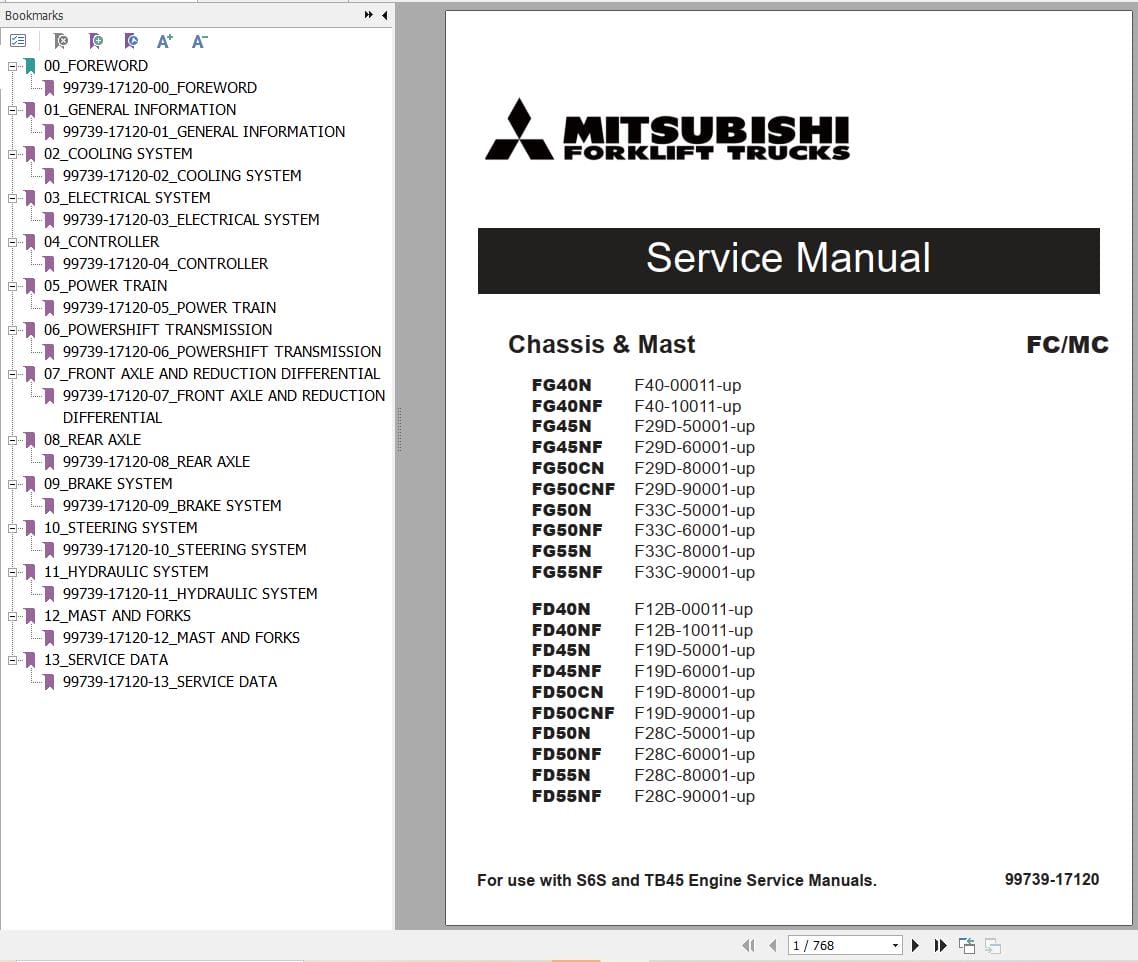This screenshot has width=1138, height=962.
Task: Open 99739-17120-11_HYDRAULIC SYSTEM bookmark
Action: 190,594
